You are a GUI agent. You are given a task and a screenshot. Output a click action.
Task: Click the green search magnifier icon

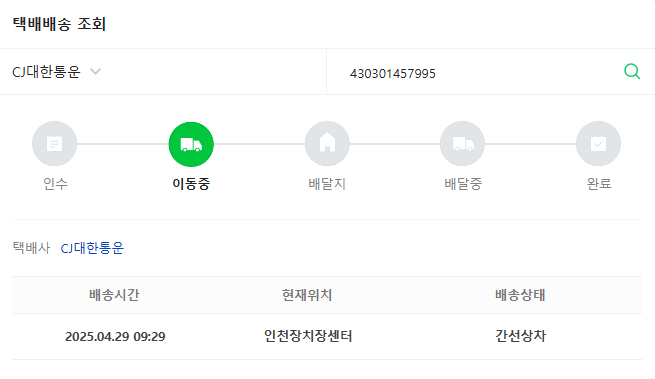[x=632, y=71]
